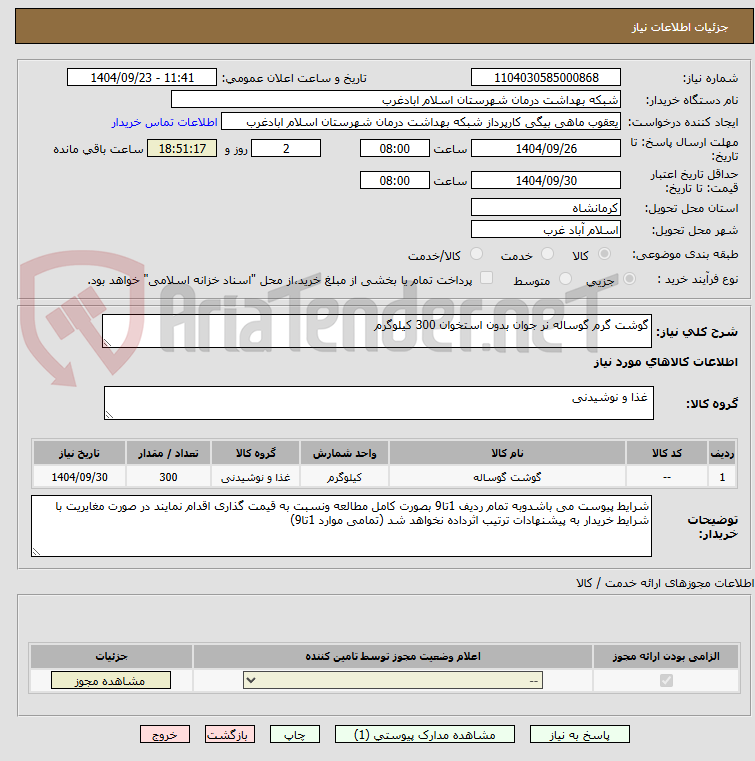Click the نام کالا column header
This screenshot has height=761, width=755.
(507, 453)
